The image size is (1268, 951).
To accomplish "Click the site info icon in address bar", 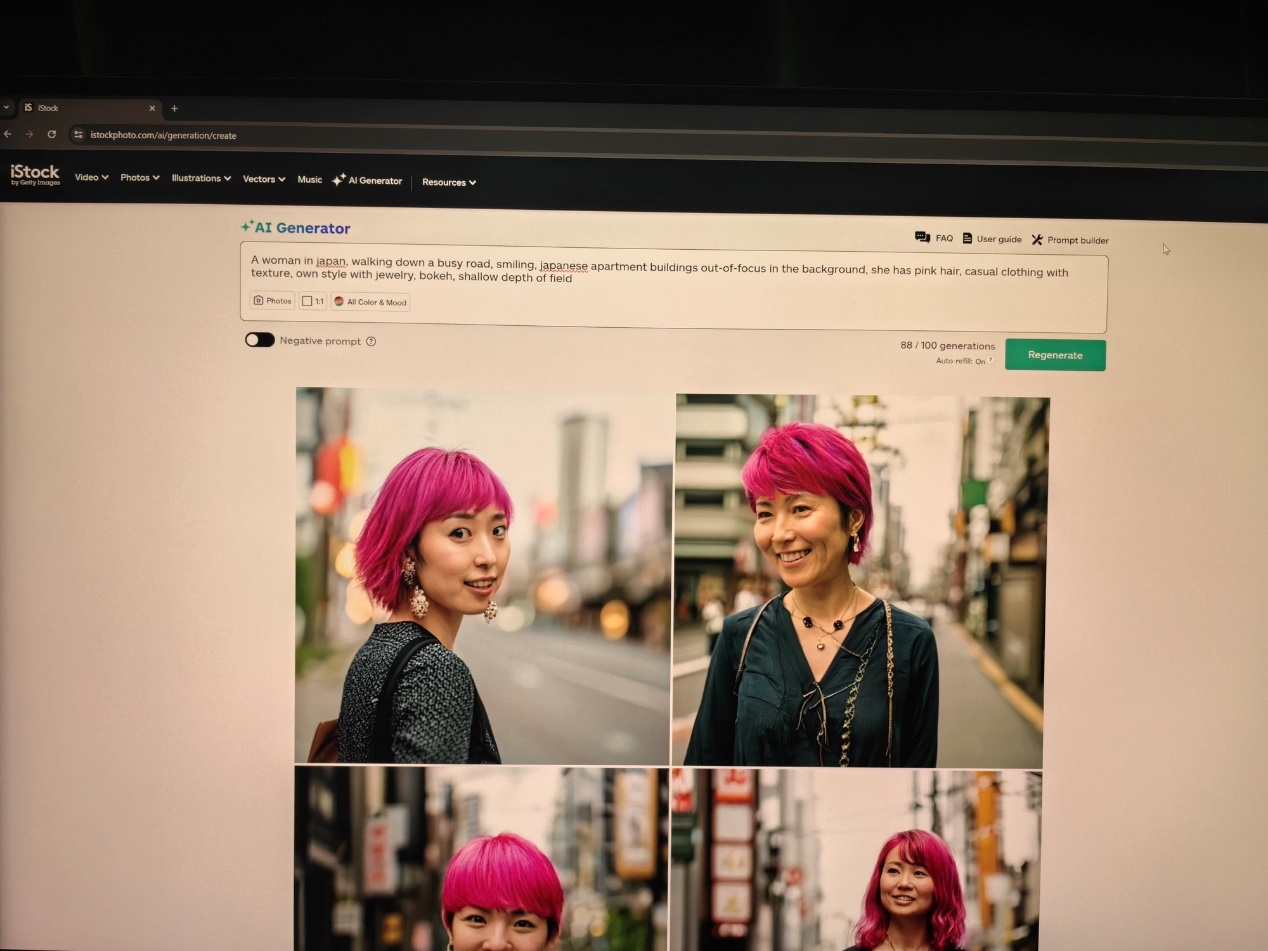I will [78, 135].
